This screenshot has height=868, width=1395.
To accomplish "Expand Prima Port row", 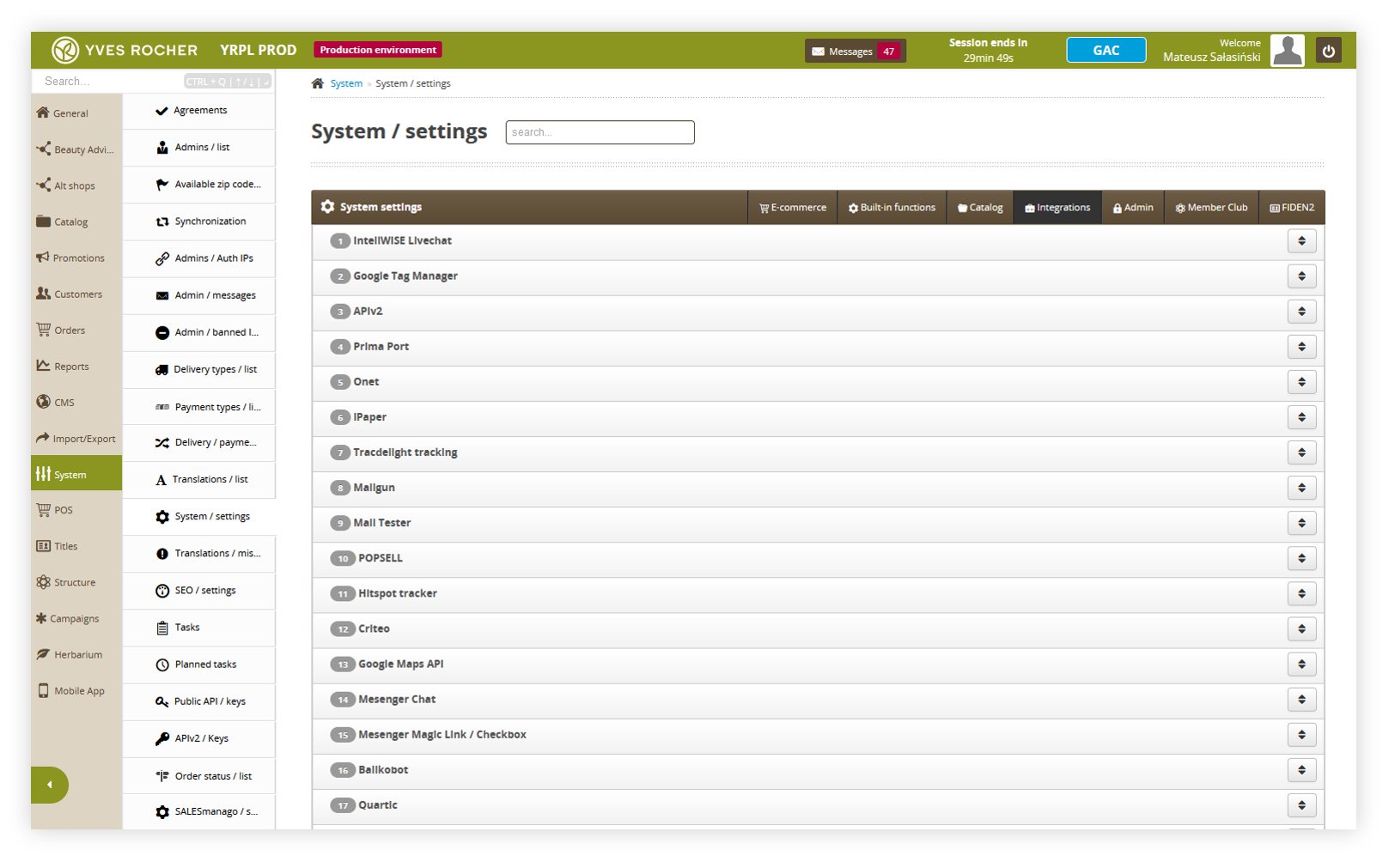I will tap(1301, 347).
